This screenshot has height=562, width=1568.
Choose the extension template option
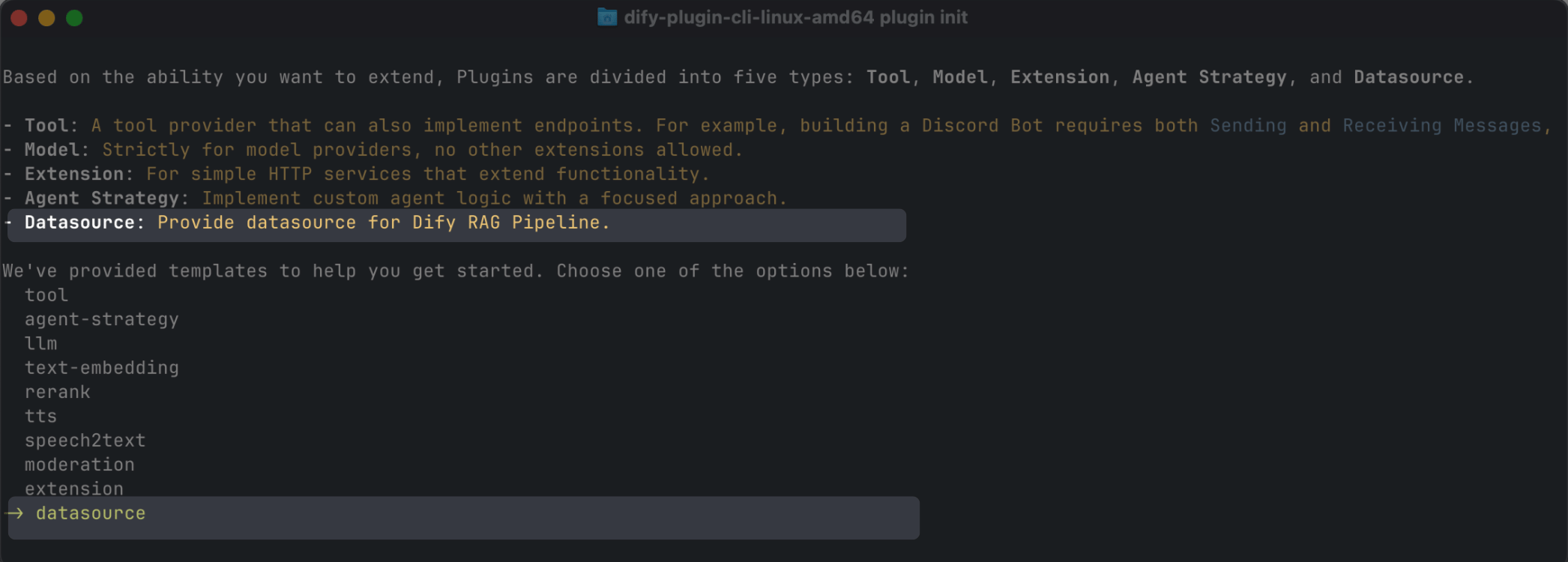pyautogui.click(x=74, y=489)
